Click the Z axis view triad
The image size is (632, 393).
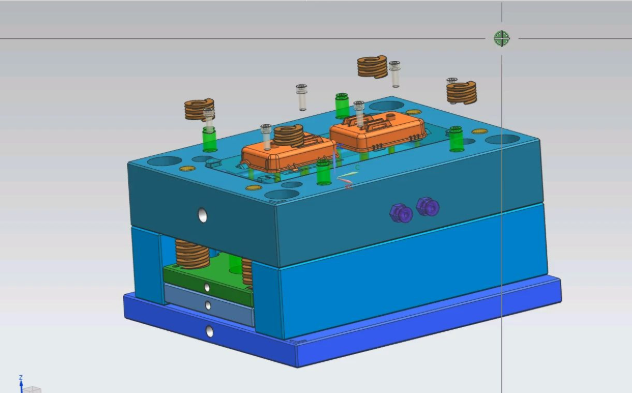click(28, 384)
